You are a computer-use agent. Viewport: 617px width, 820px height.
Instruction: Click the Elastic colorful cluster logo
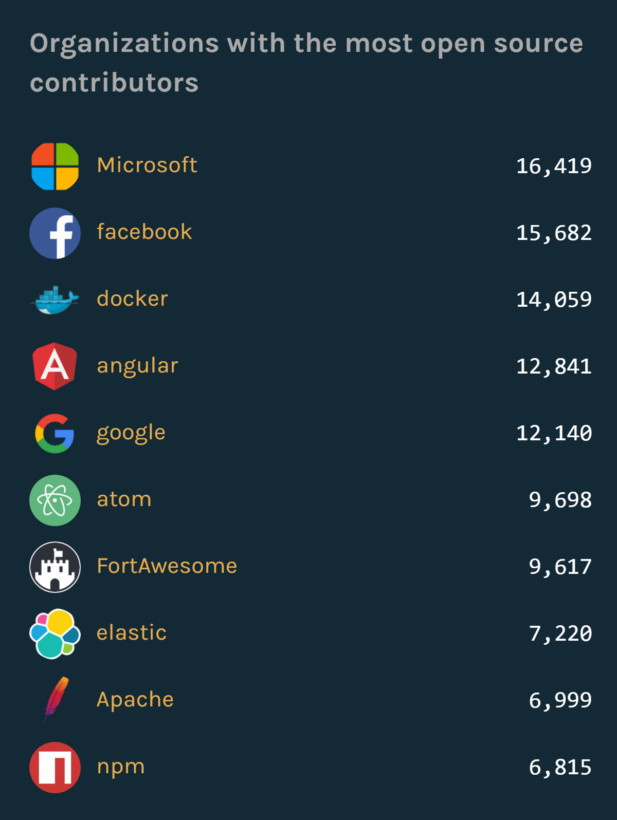tap(55, 633)
